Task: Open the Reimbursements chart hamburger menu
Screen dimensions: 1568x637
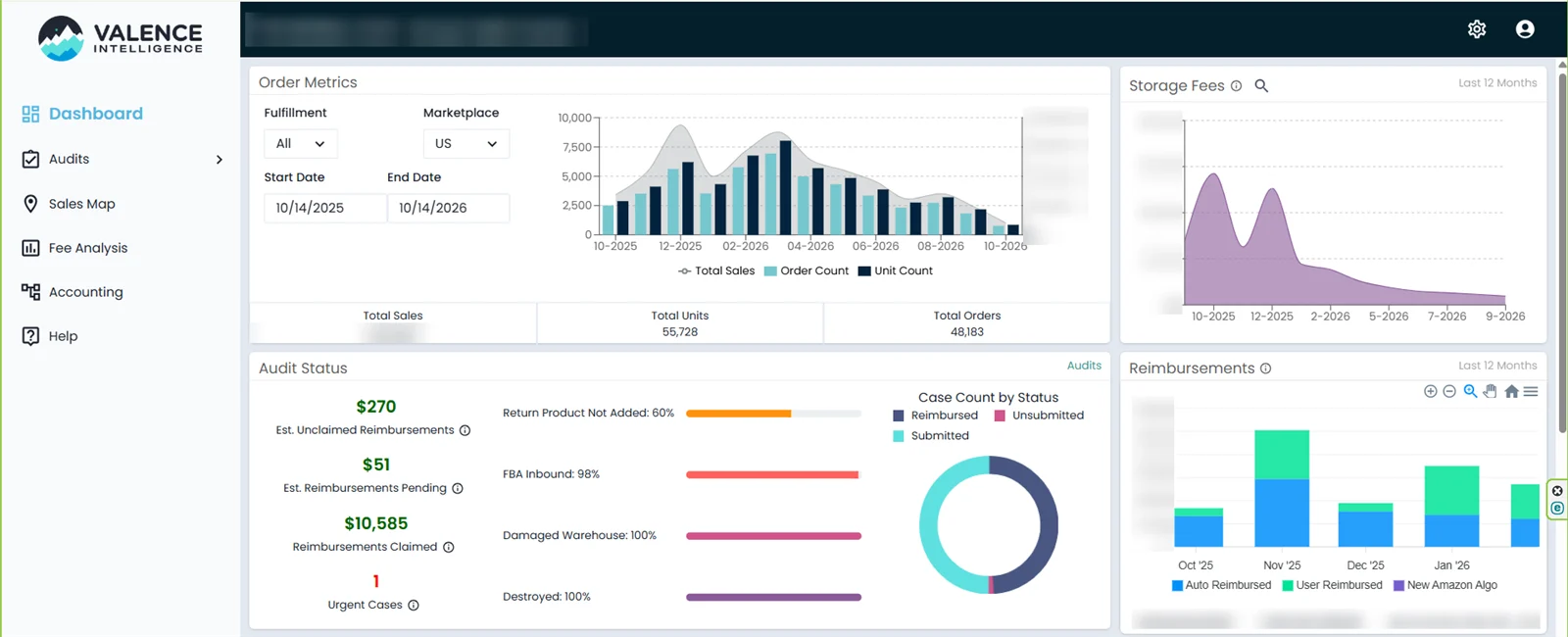Action: click(x=1531, y=391)
